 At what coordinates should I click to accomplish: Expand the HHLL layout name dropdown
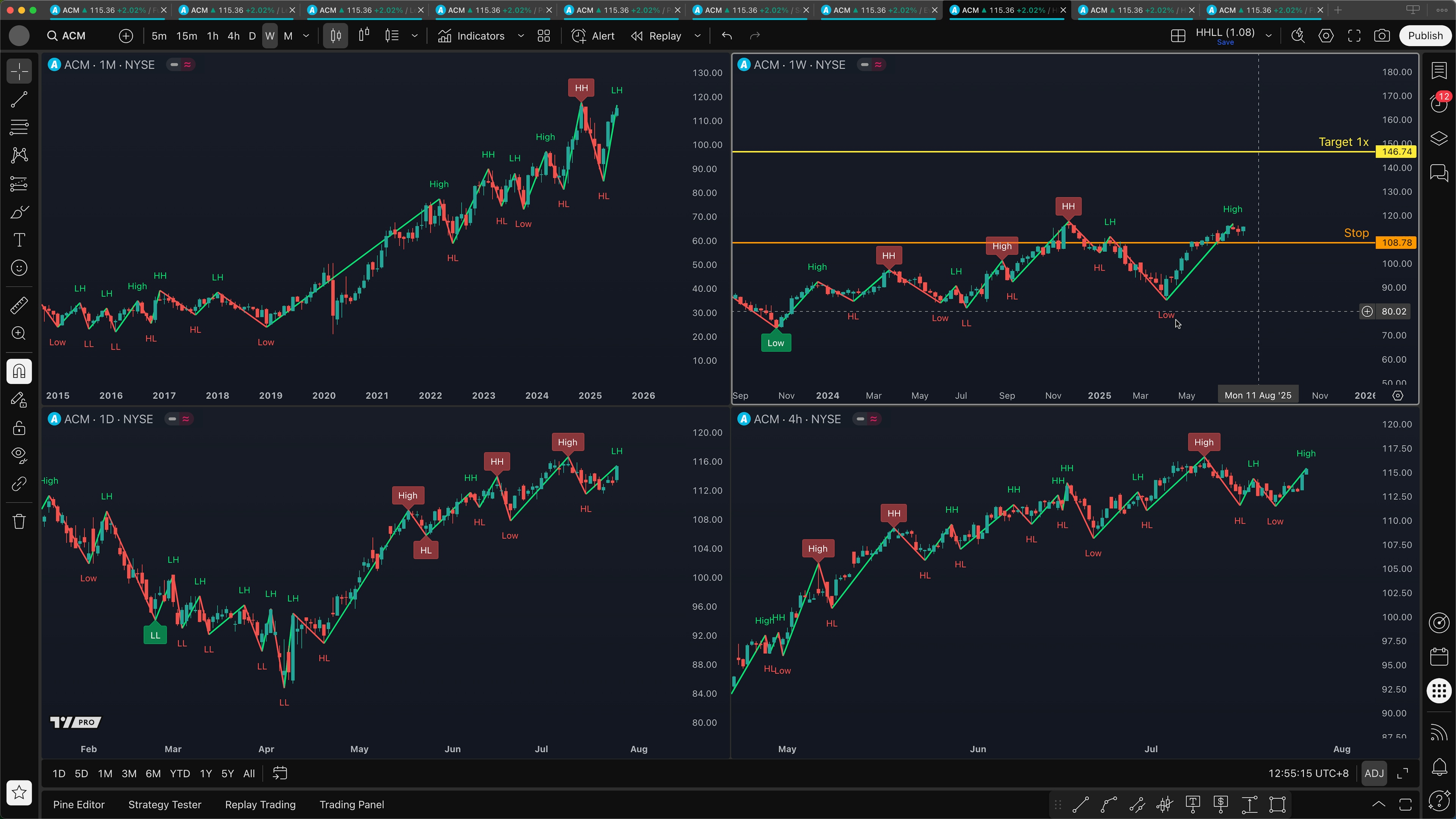click(1268, 36)
